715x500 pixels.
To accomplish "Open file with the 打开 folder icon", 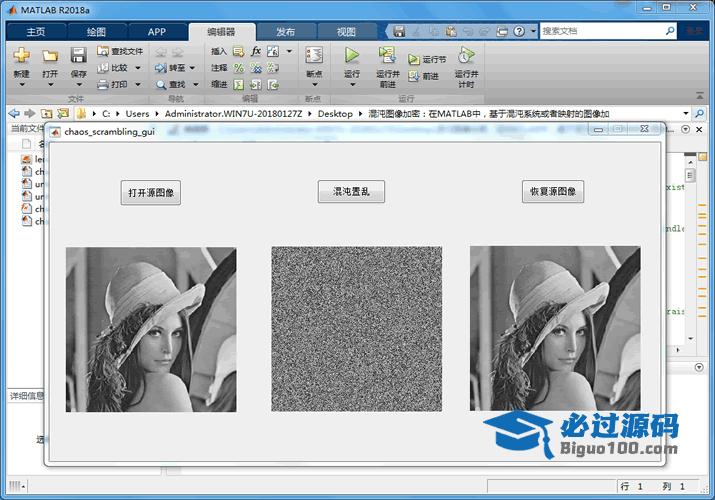I will [50, 56].
